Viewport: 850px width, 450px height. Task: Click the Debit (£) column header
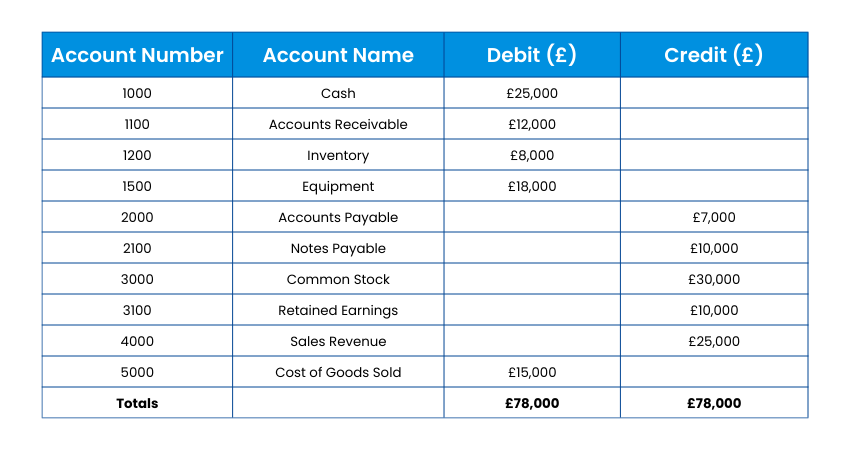(532, 55)
